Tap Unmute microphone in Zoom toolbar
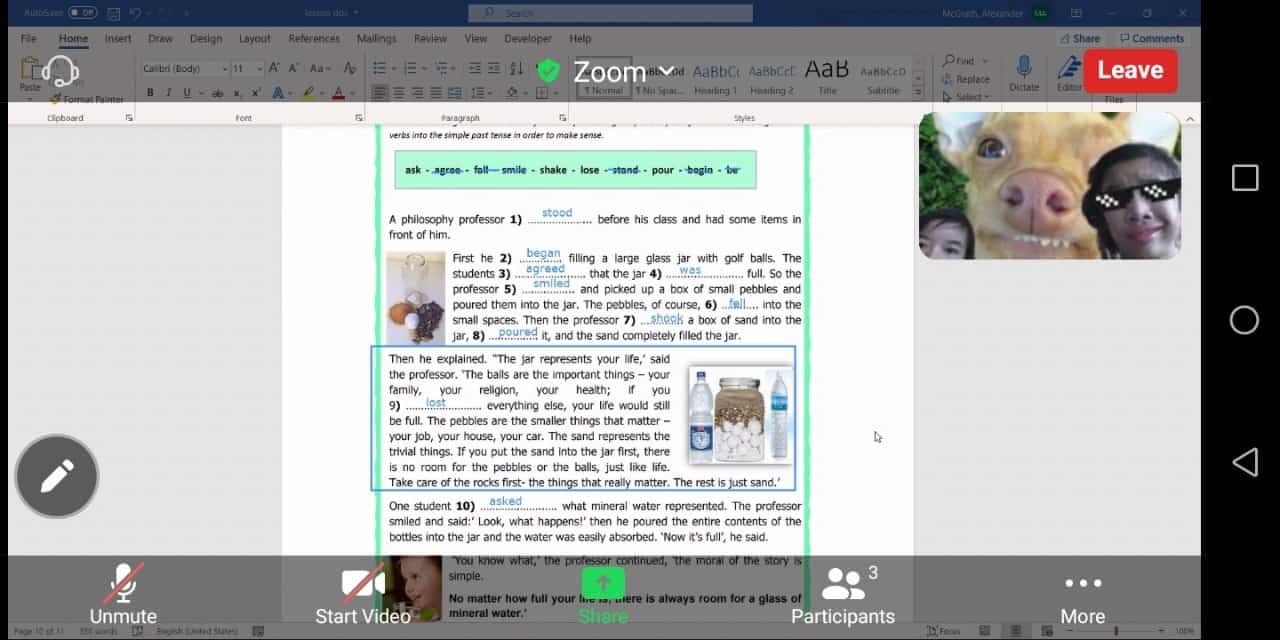The width and height of the screenshot is (1280, 640). (123, 597)
